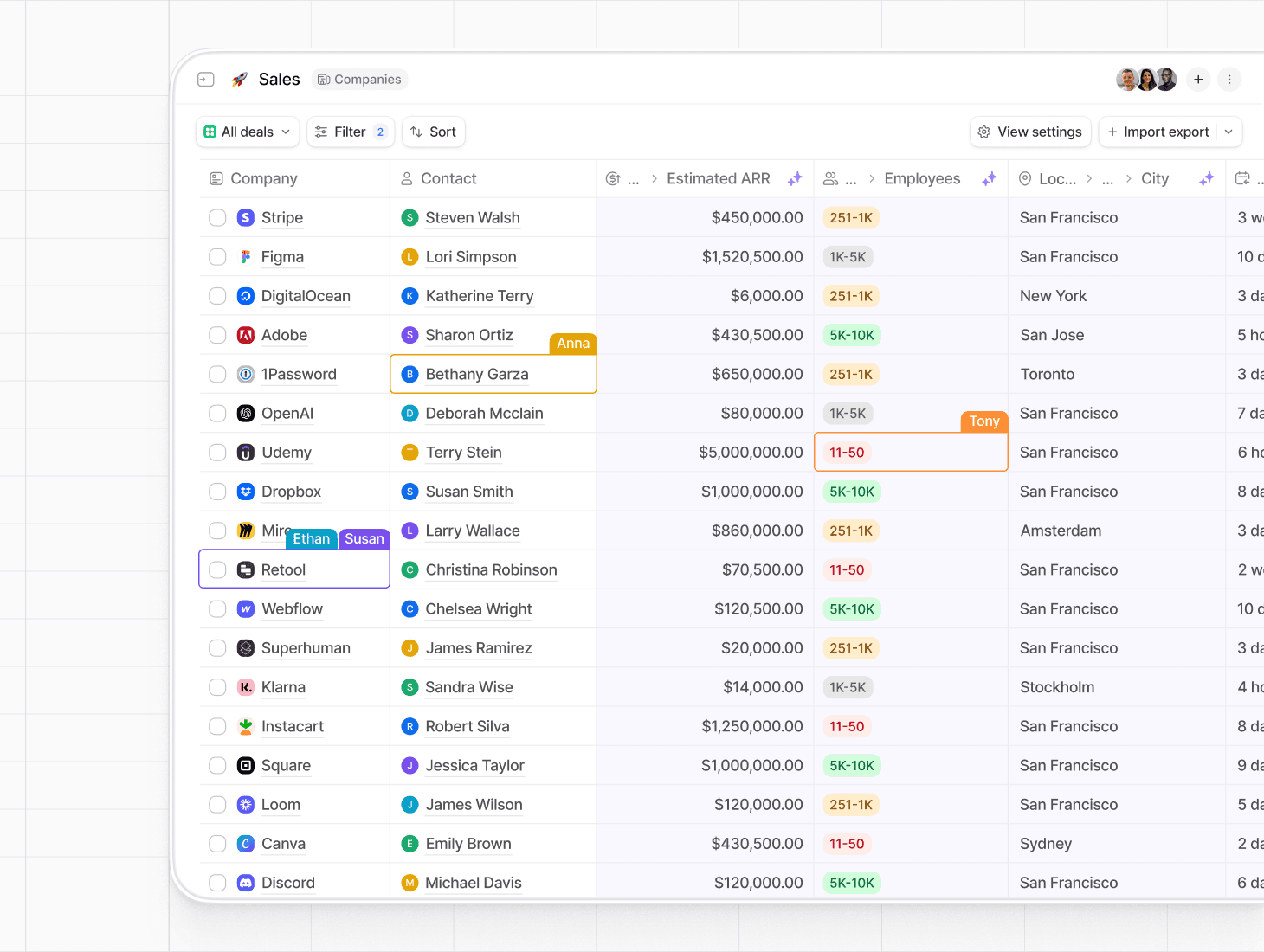Open the Filter options with 2 active
Viewport: 1264px width, 952px height.
[x=351, y=132]
